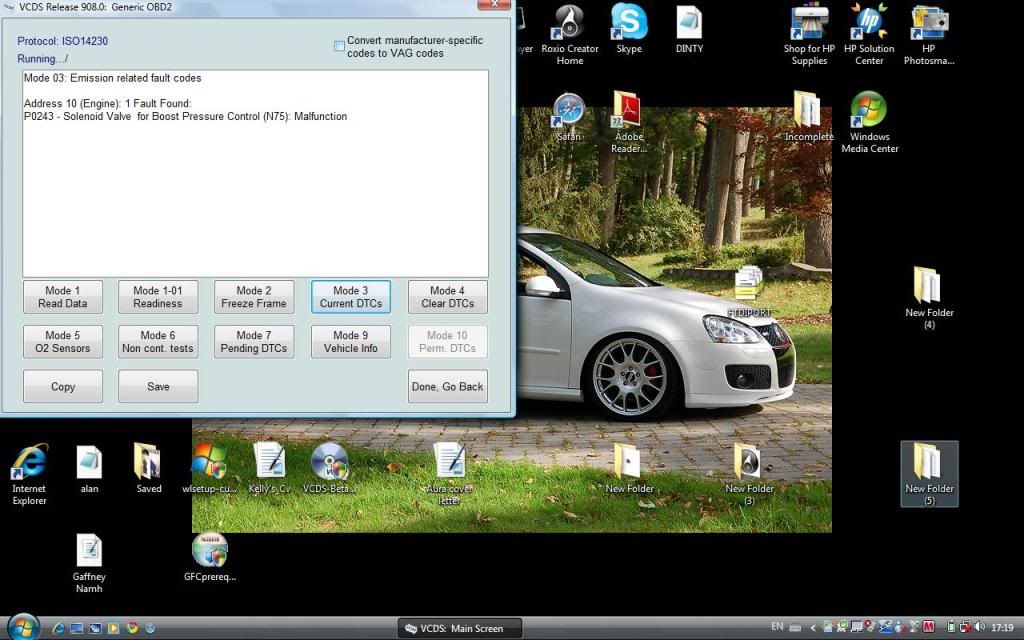Save the fault code results
The height and width of the screenshot is (640, 1024).
click(158, 387)
